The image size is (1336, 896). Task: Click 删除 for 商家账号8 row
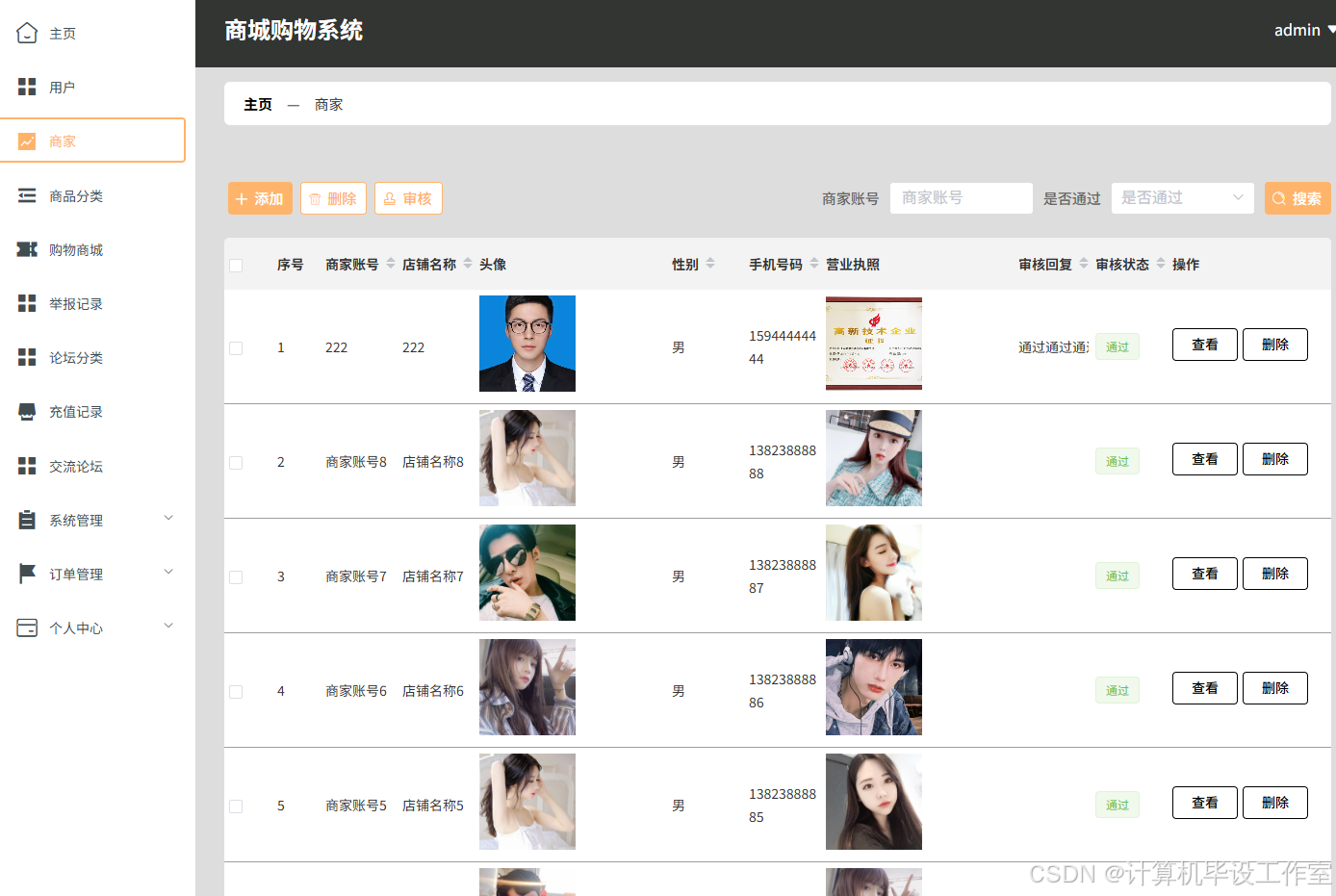[1275, 459]
